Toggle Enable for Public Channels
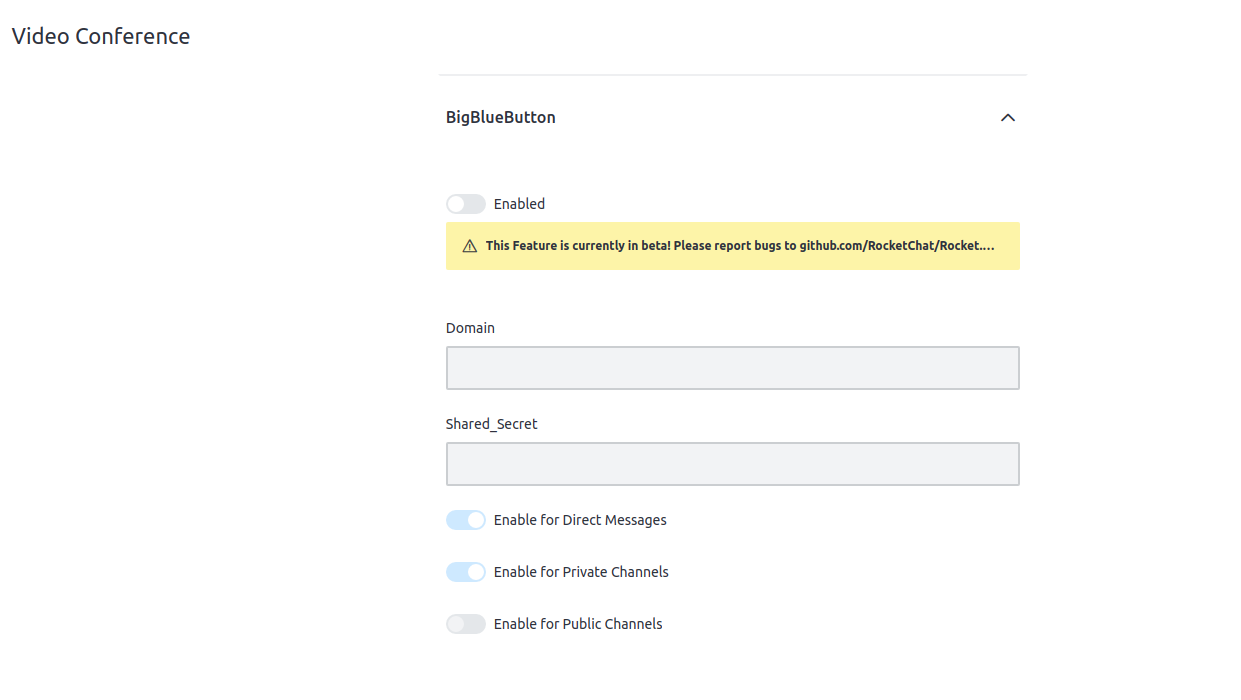Screen dimensions: 1241x700 (466, 624)
